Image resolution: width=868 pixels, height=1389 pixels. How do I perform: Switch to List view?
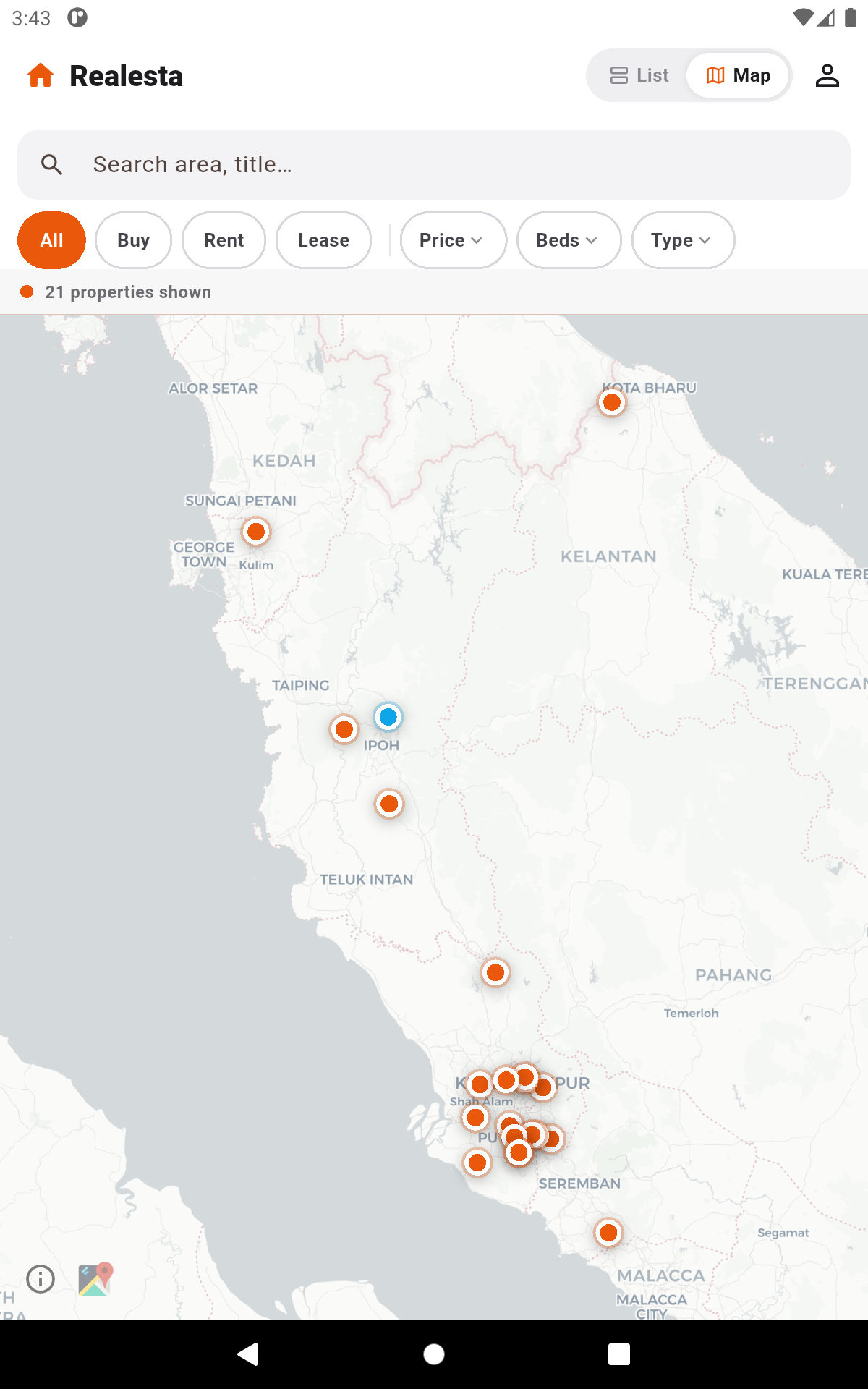pyautogui.click(x=639, y=75)
